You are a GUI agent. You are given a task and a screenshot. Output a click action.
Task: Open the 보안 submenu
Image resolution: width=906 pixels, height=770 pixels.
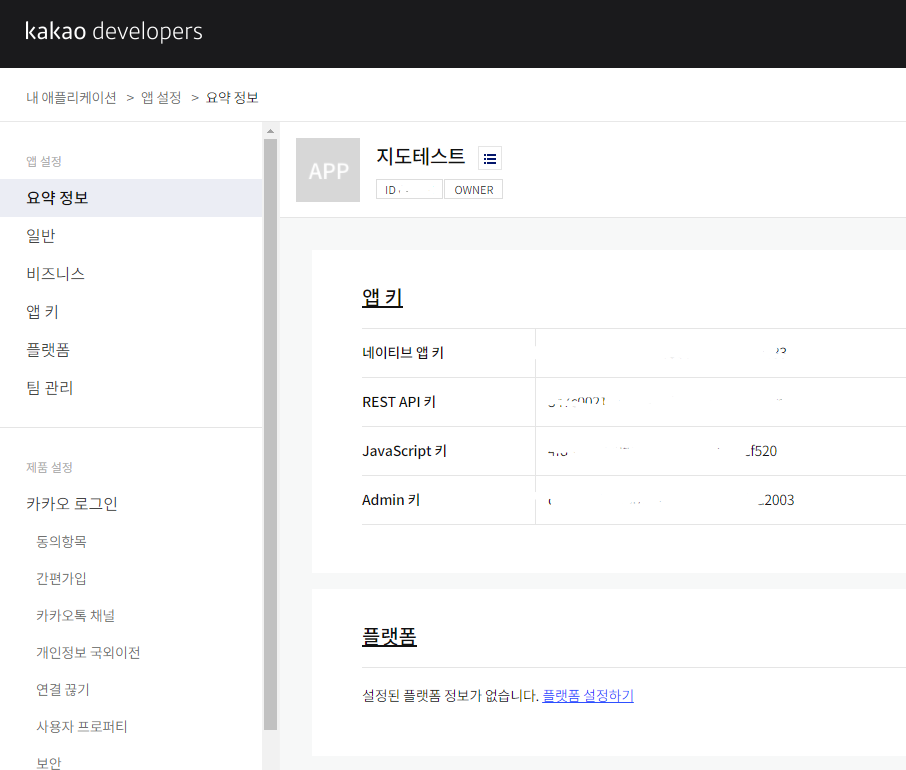49,763
